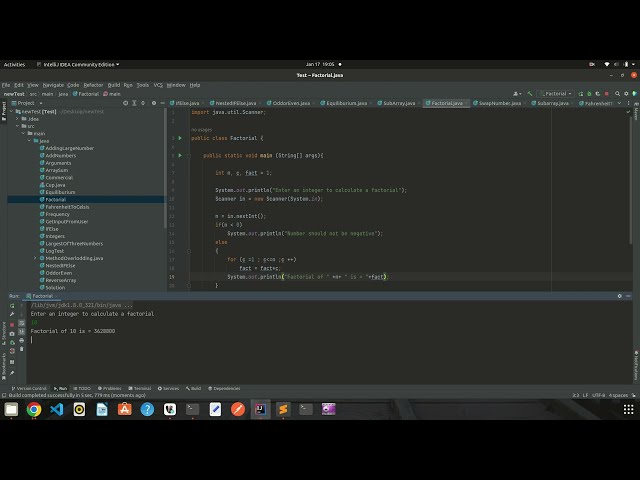Click Activities in the top bar
The height and width of the screenshot is (480, 640).
pos(14,64)
